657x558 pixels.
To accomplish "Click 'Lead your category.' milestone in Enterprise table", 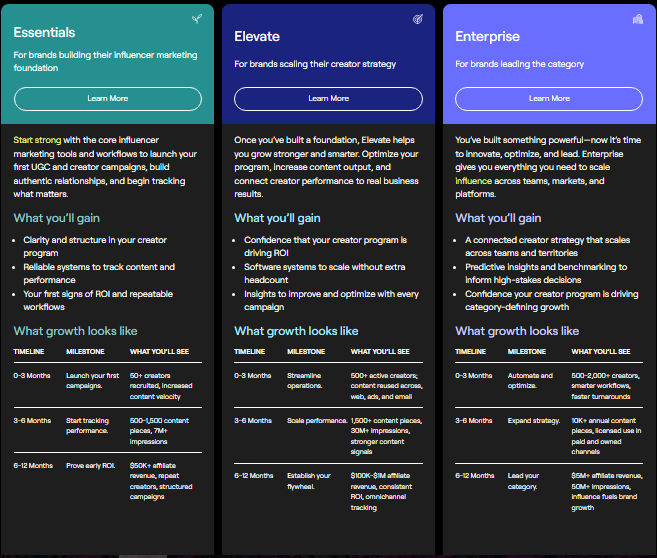I will click(x=523, y=481).
